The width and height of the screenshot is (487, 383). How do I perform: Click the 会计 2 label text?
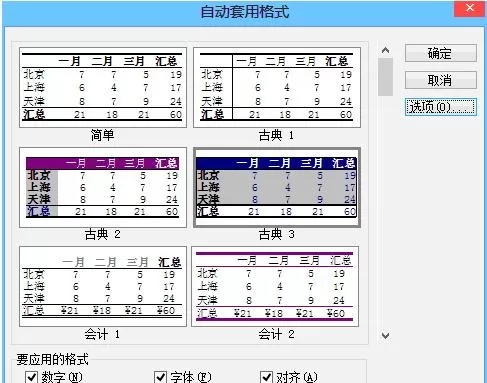pyautogui.click(x=276, y=334)
